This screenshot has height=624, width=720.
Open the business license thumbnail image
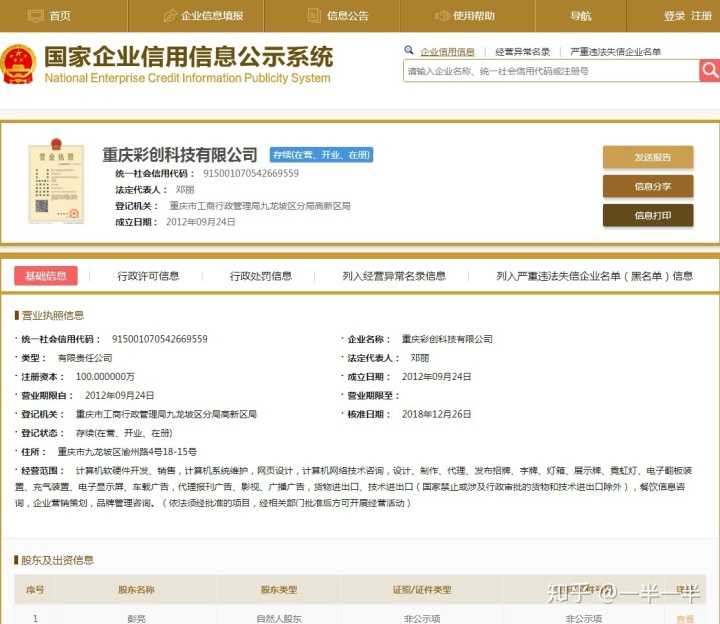coord(56,181)
